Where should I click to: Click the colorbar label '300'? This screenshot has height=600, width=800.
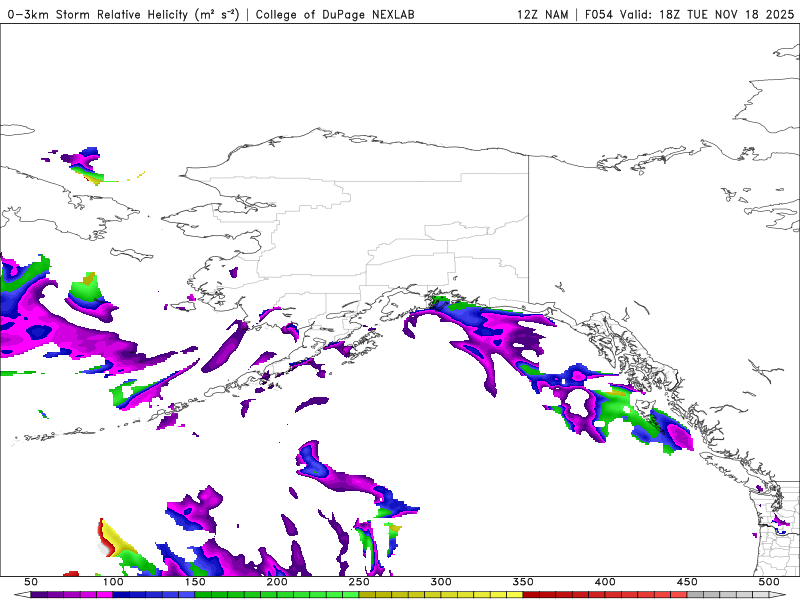pyautogui.click(x=441, y=582)
